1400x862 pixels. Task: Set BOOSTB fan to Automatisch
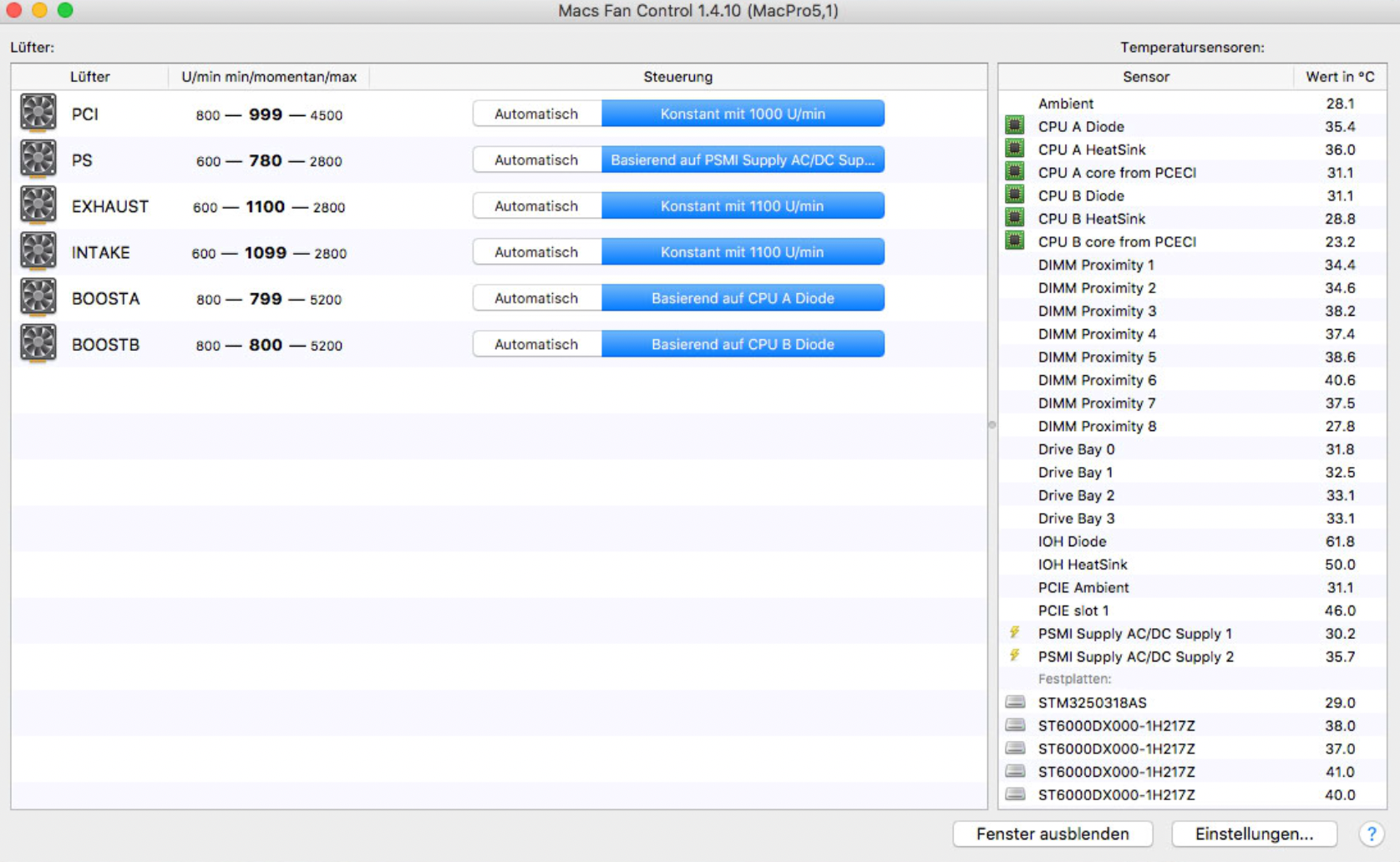[537, 344]
